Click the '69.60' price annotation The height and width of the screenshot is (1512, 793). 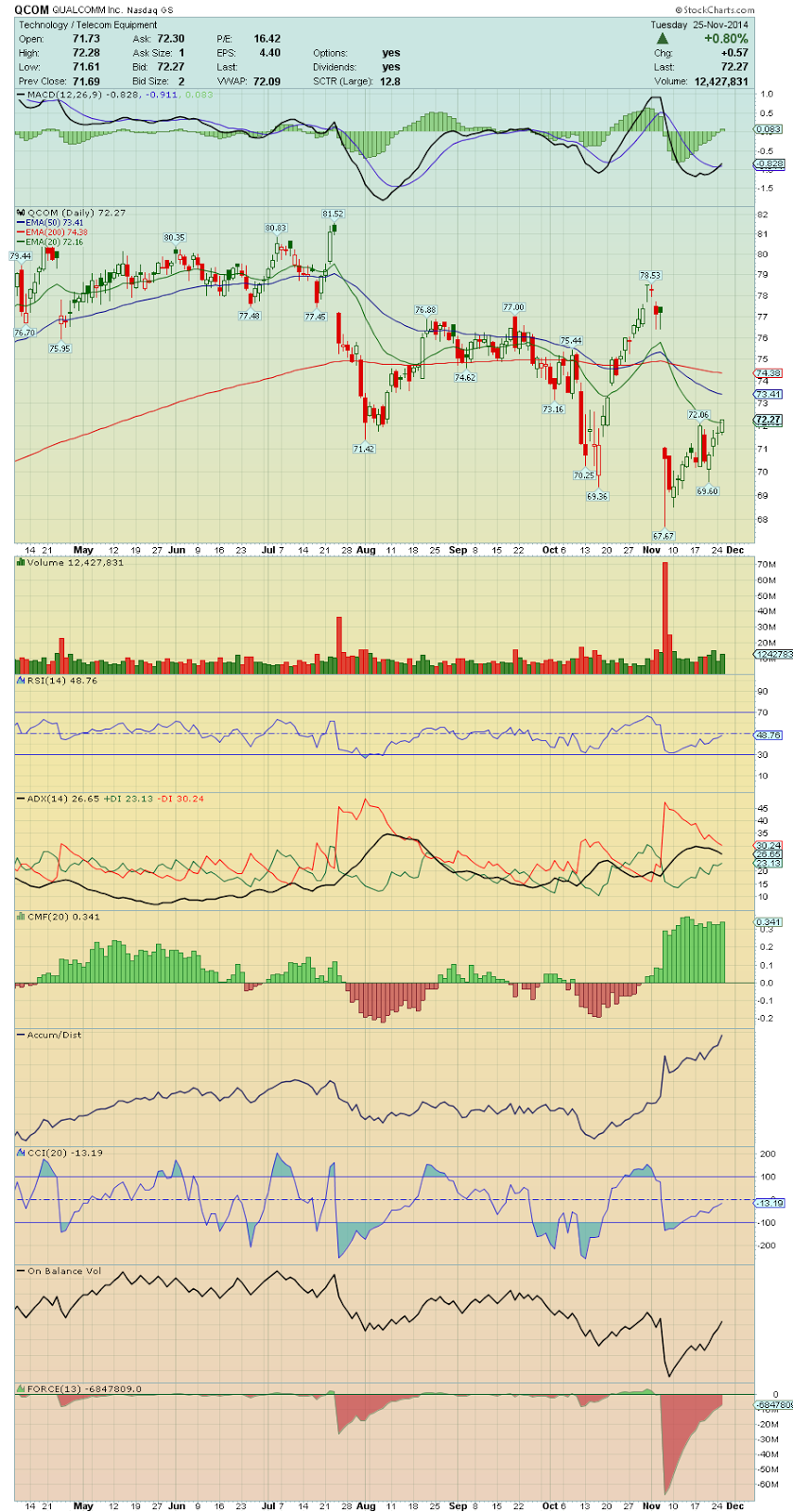tap(708, 490)
